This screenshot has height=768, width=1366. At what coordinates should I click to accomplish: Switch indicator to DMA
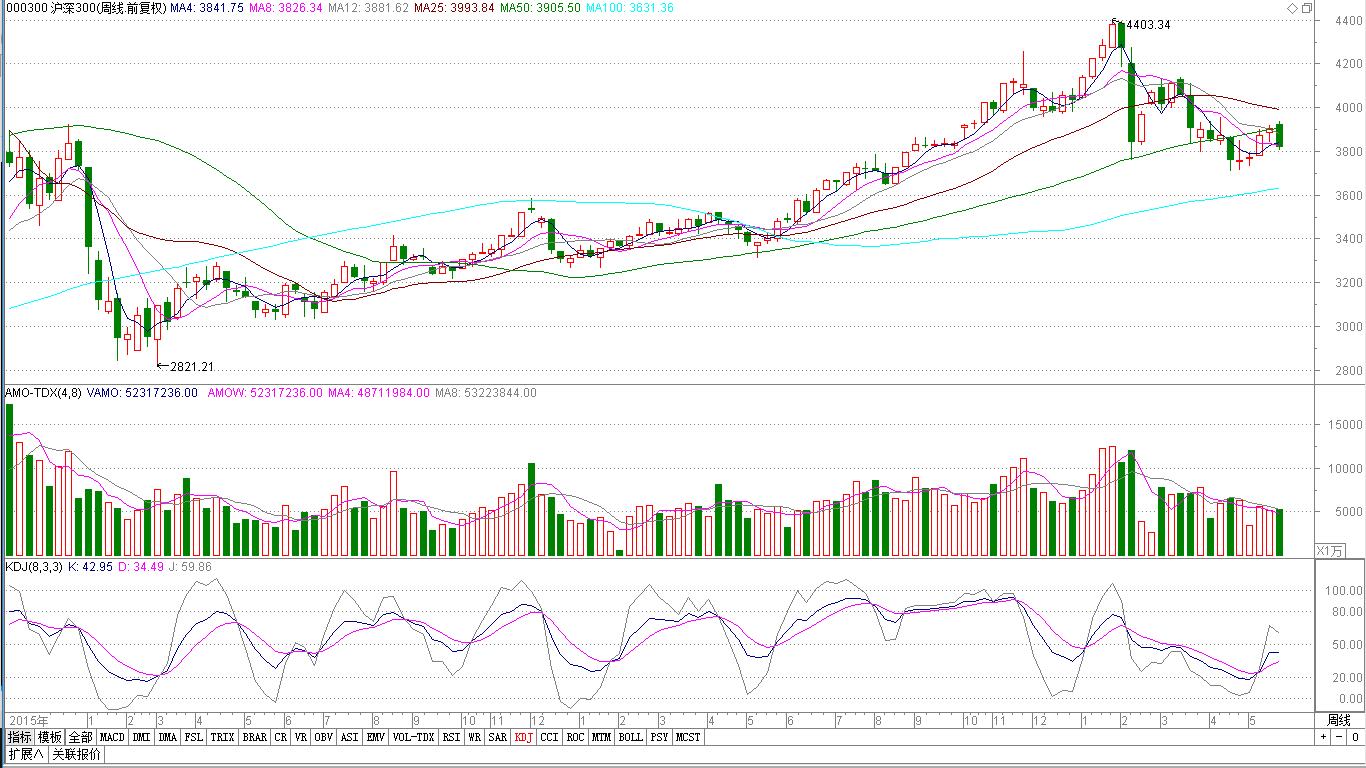point(168,737)
